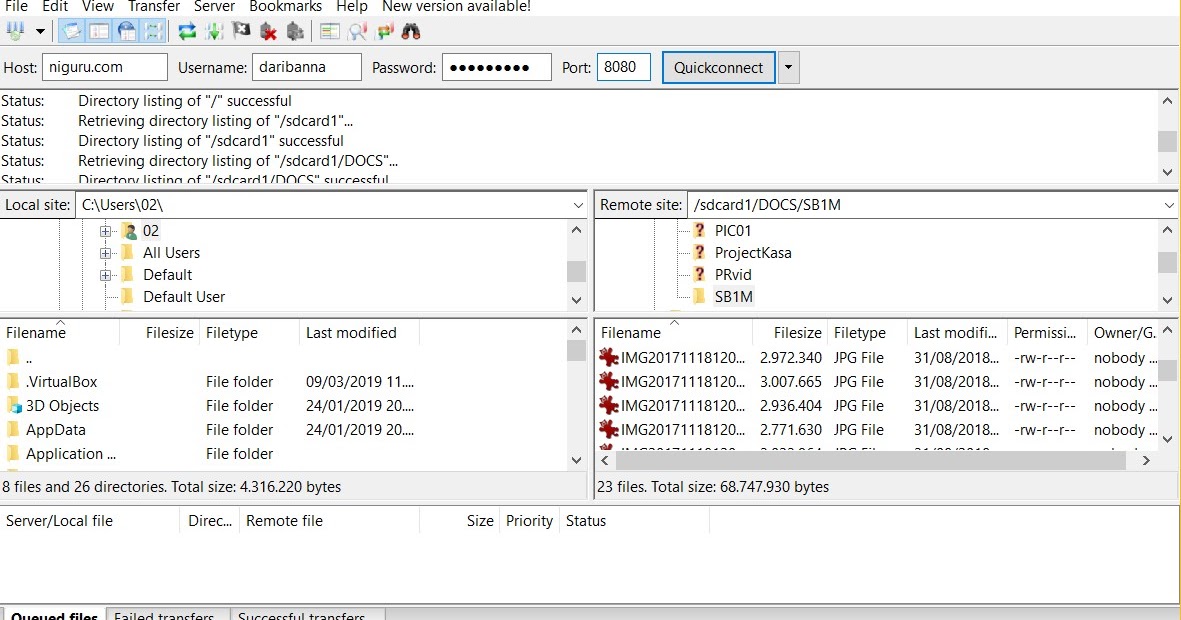The image size is (1181, 620).
Task: Search for remote files with the binoculars icon
Action: pyautogui.click(x=410, y=30)
